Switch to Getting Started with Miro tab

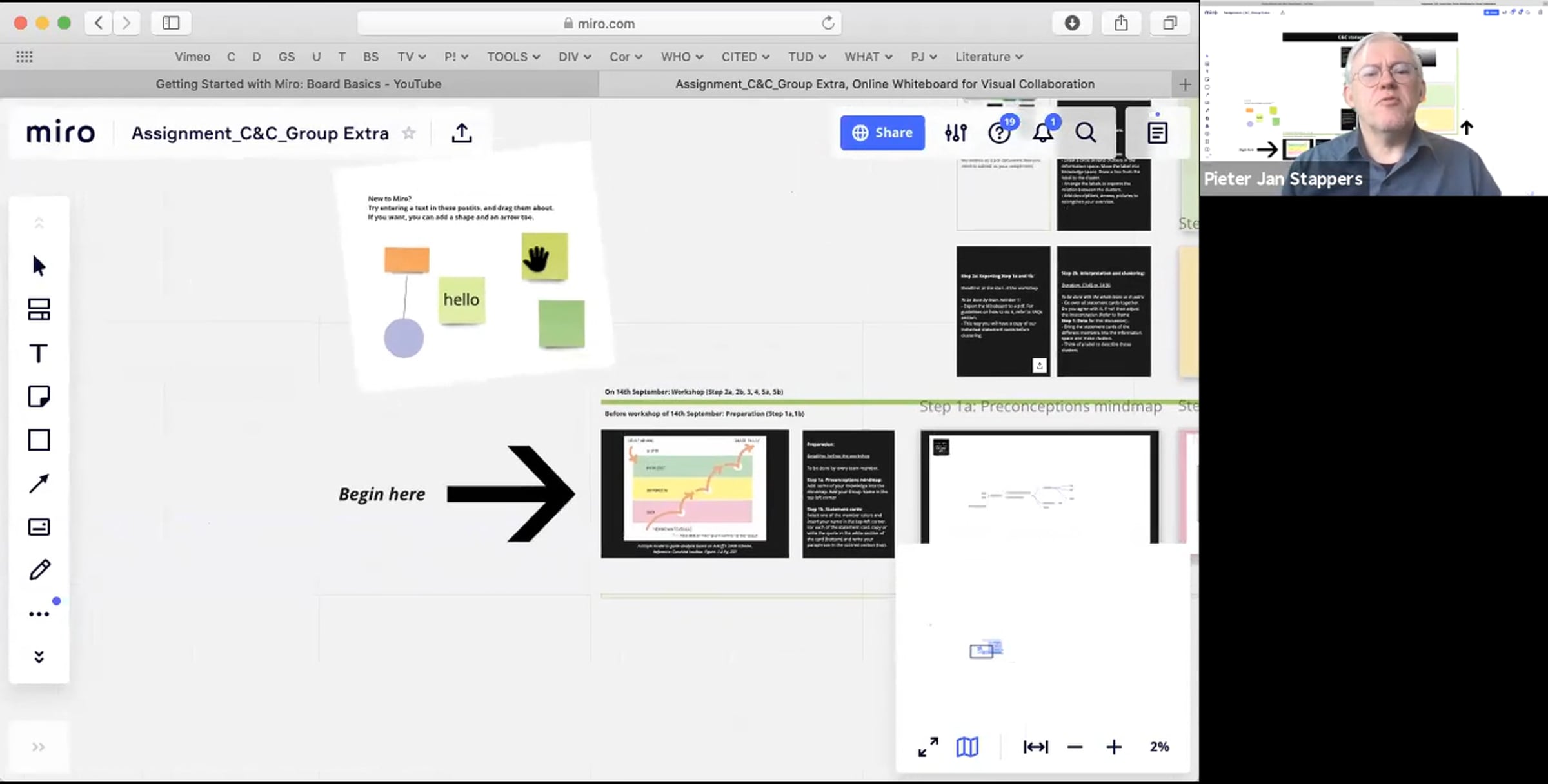pos(299,84)
